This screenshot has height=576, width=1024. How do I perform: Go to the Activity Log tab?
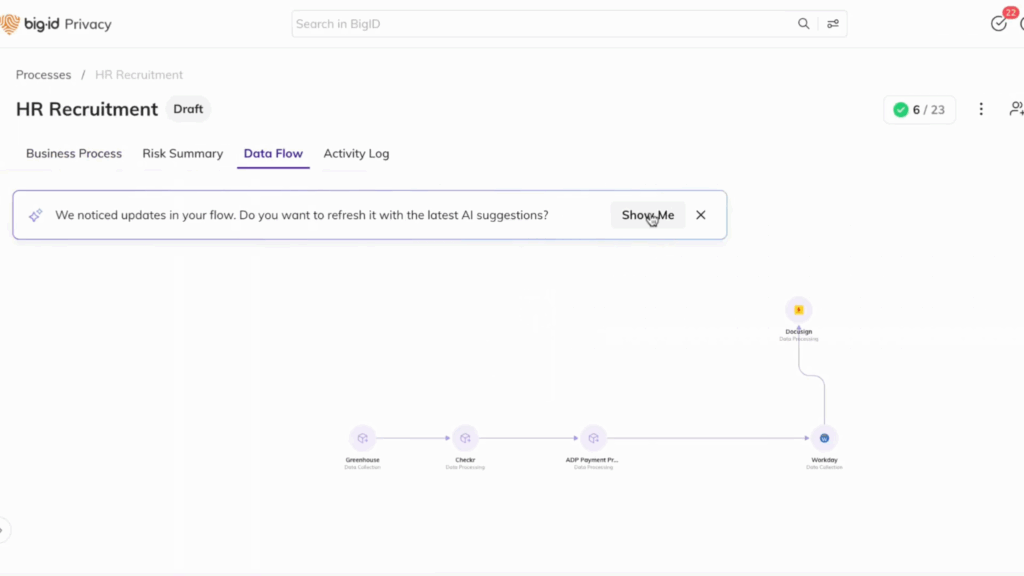pyautogui.click(x=356, y=154)
